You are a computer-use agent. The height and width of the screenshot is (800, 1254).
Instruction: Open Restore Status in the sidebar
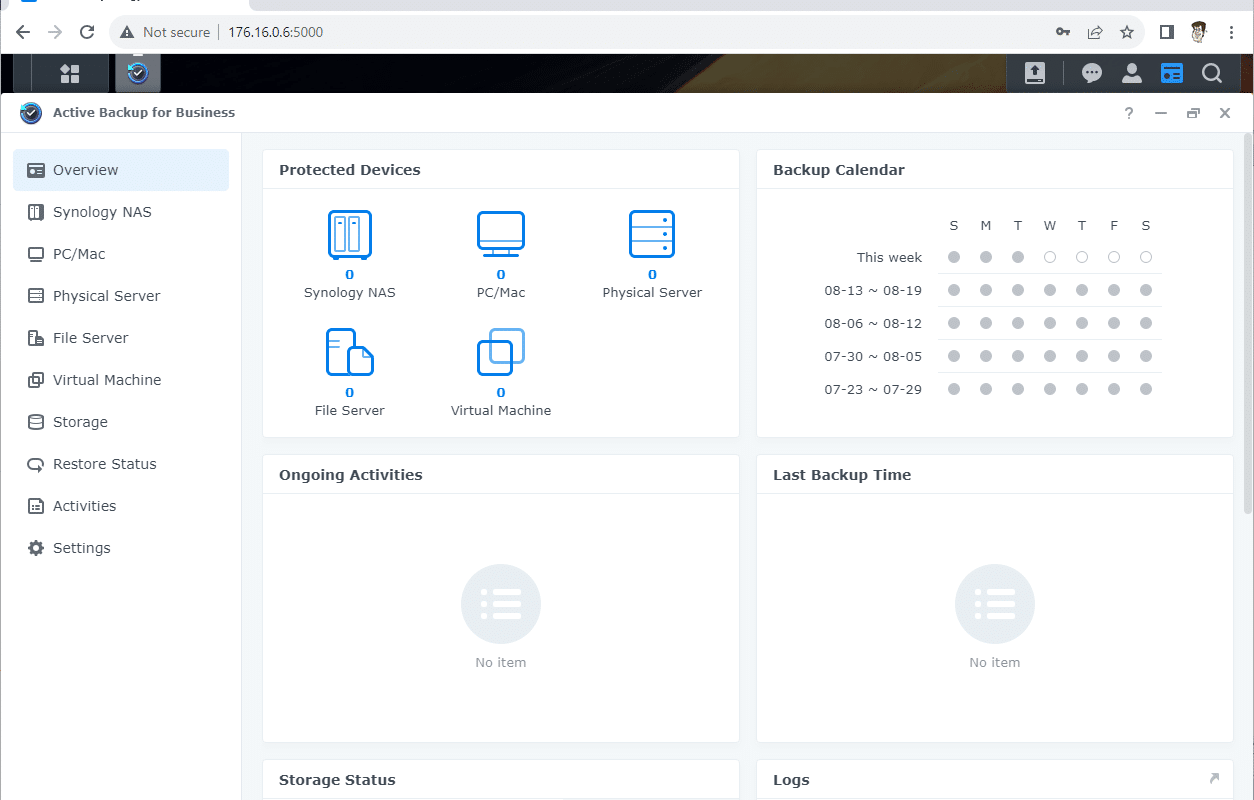tap(121, 464)
